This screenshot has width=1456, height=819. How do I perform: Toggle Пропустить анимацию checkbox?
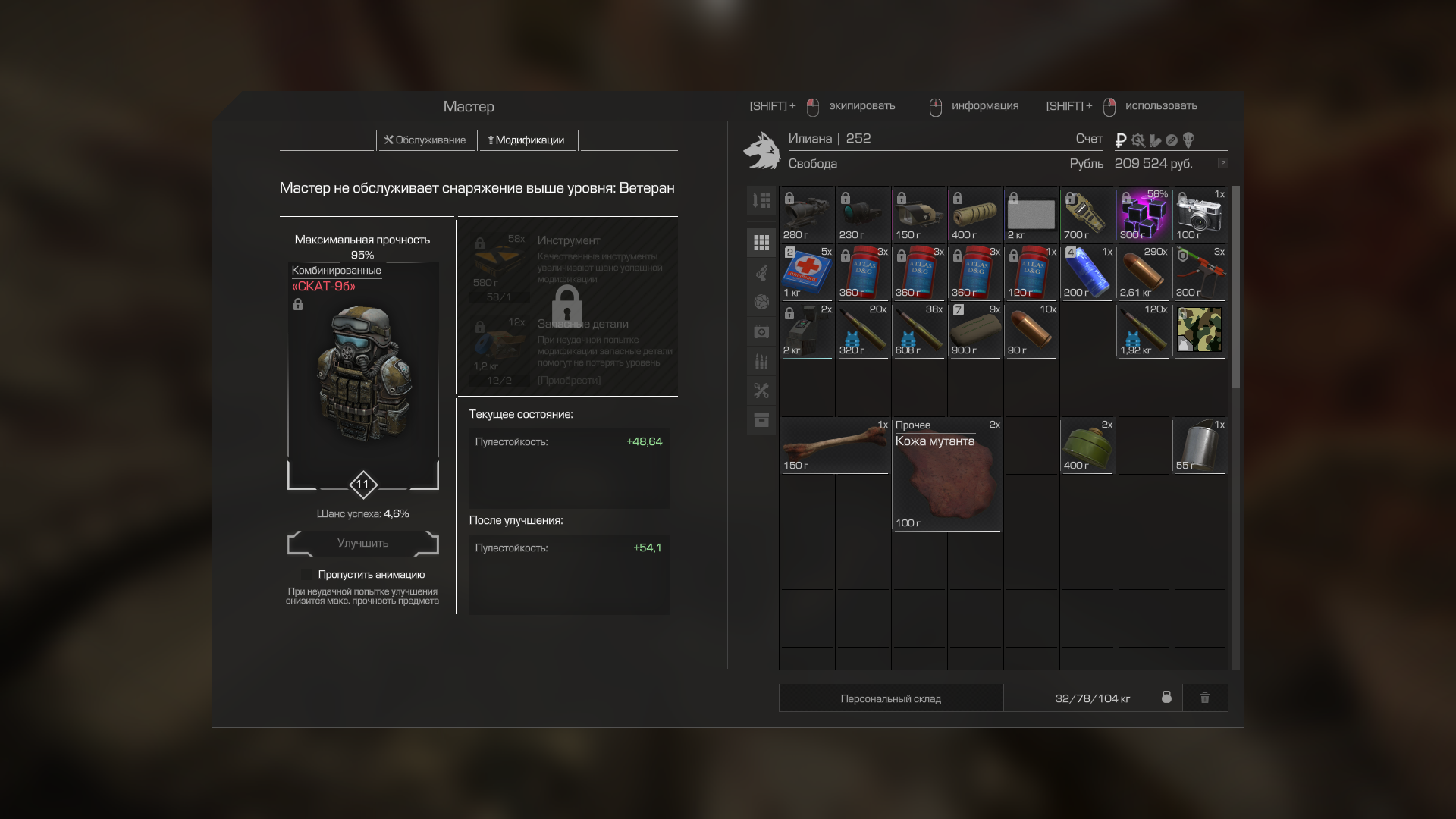306,575
